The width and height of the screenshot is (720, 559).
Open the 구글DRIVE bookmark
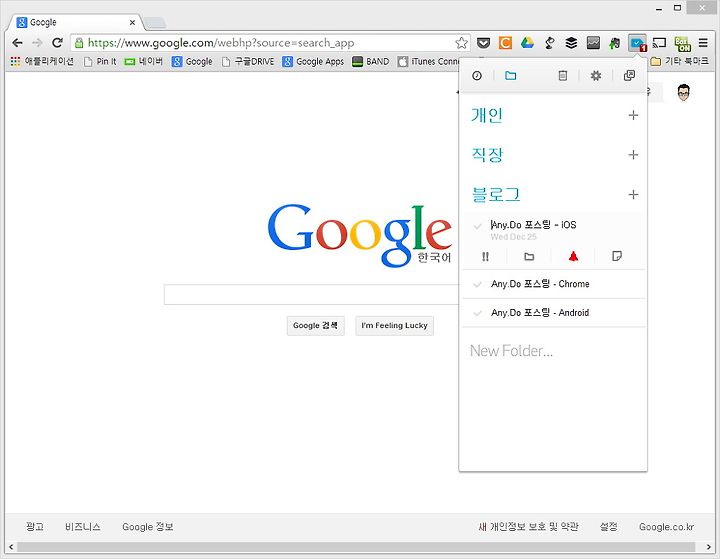pos(248,61)
